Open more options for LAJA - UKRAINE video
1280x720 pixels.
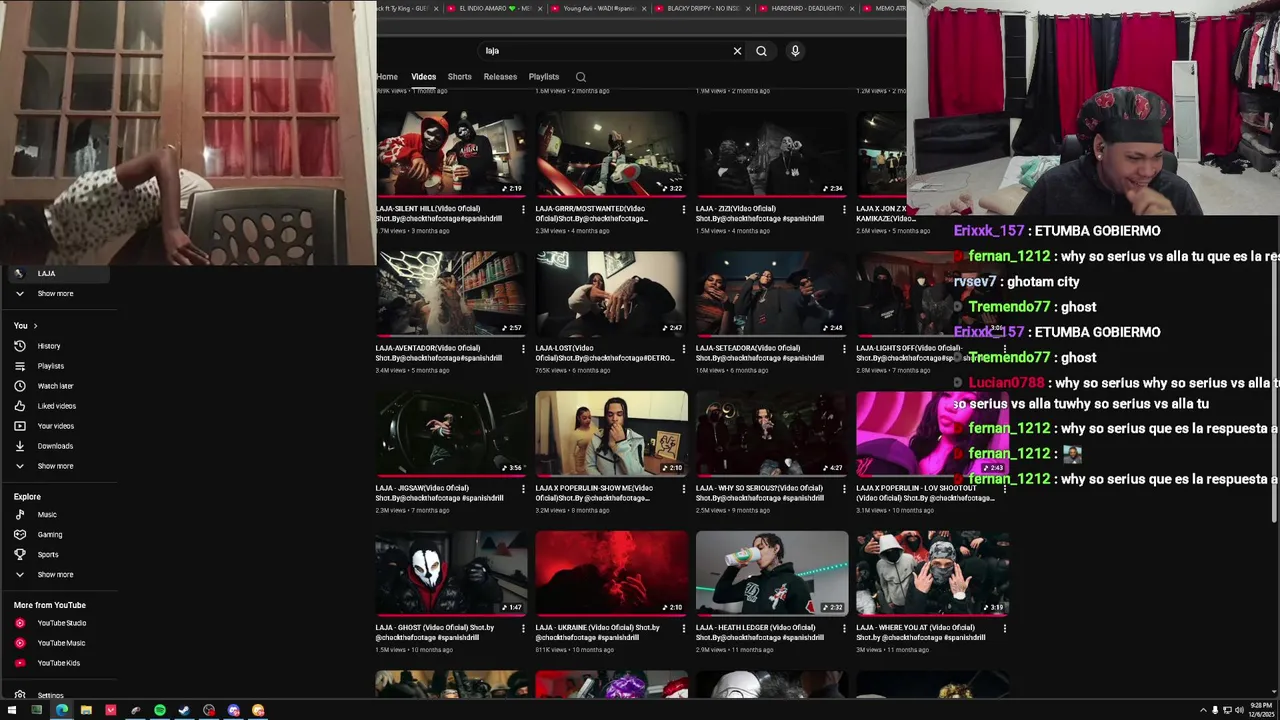[x=684, y=629]
